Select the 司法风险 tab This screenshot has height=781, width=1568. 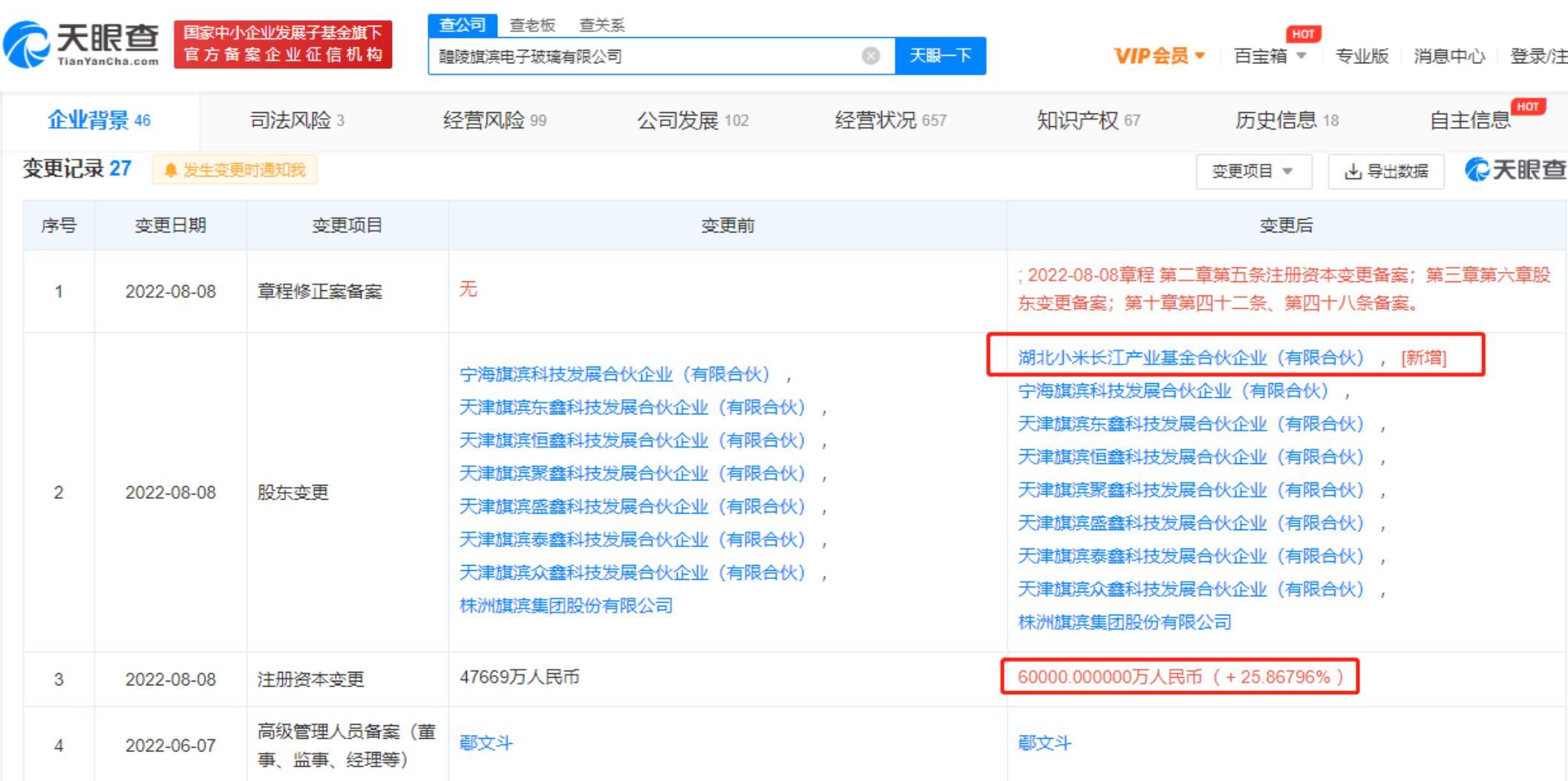point(297,120)
